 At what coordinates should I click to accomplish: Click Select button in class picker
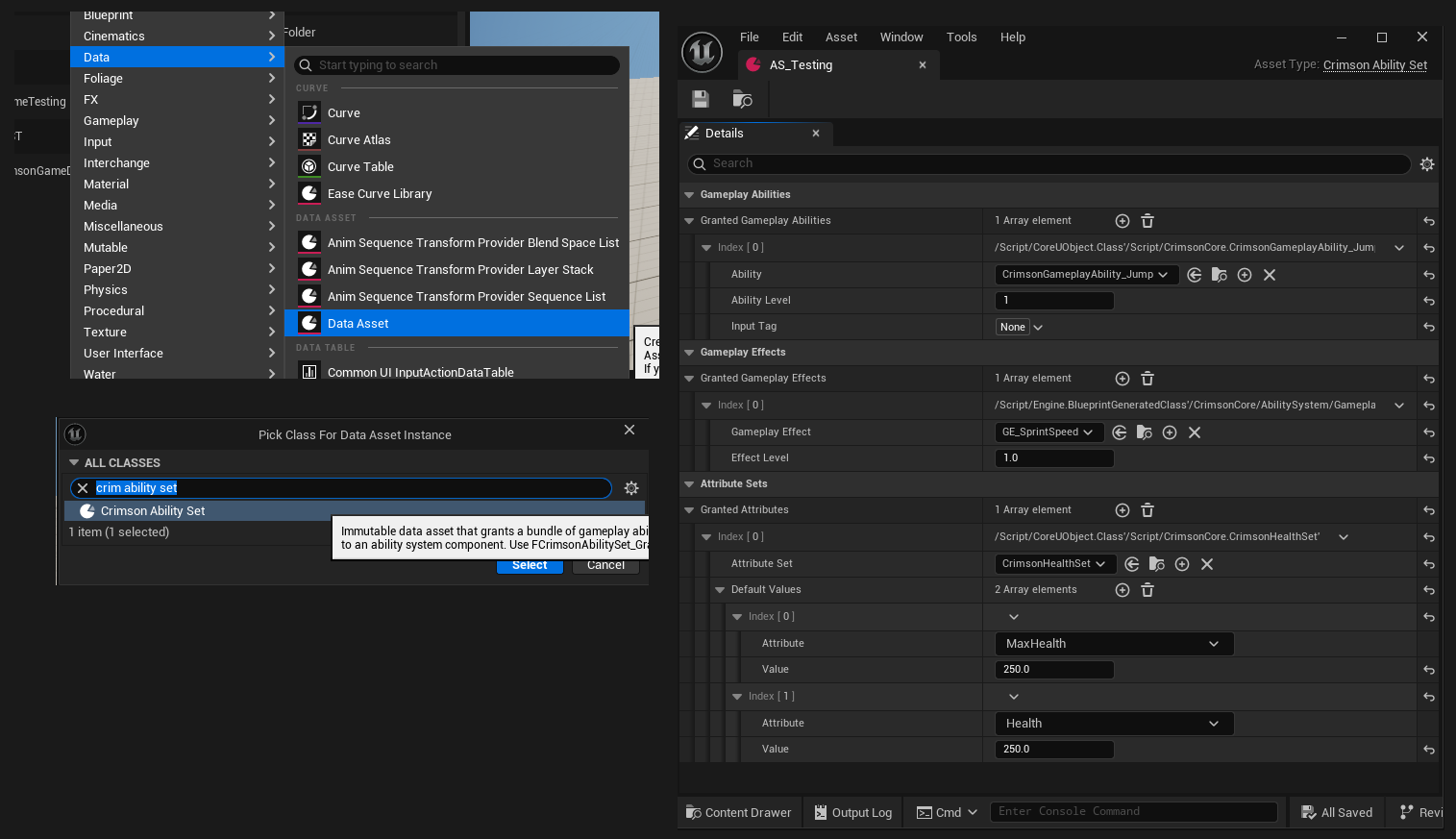click(530, 565)
